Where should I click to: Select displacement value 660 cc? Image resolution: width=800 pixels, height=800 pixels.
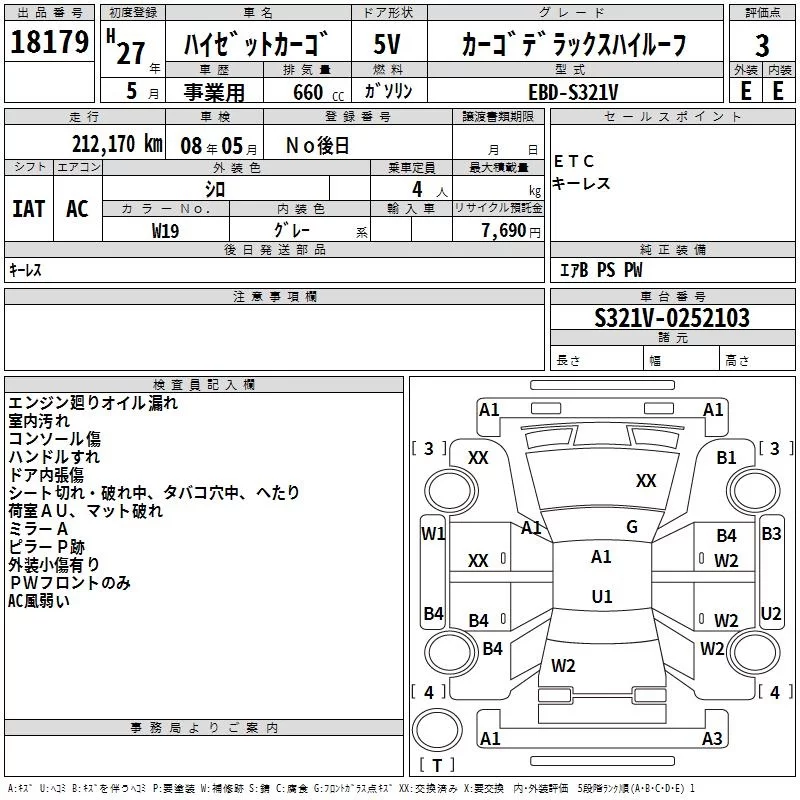click(319, 92)
